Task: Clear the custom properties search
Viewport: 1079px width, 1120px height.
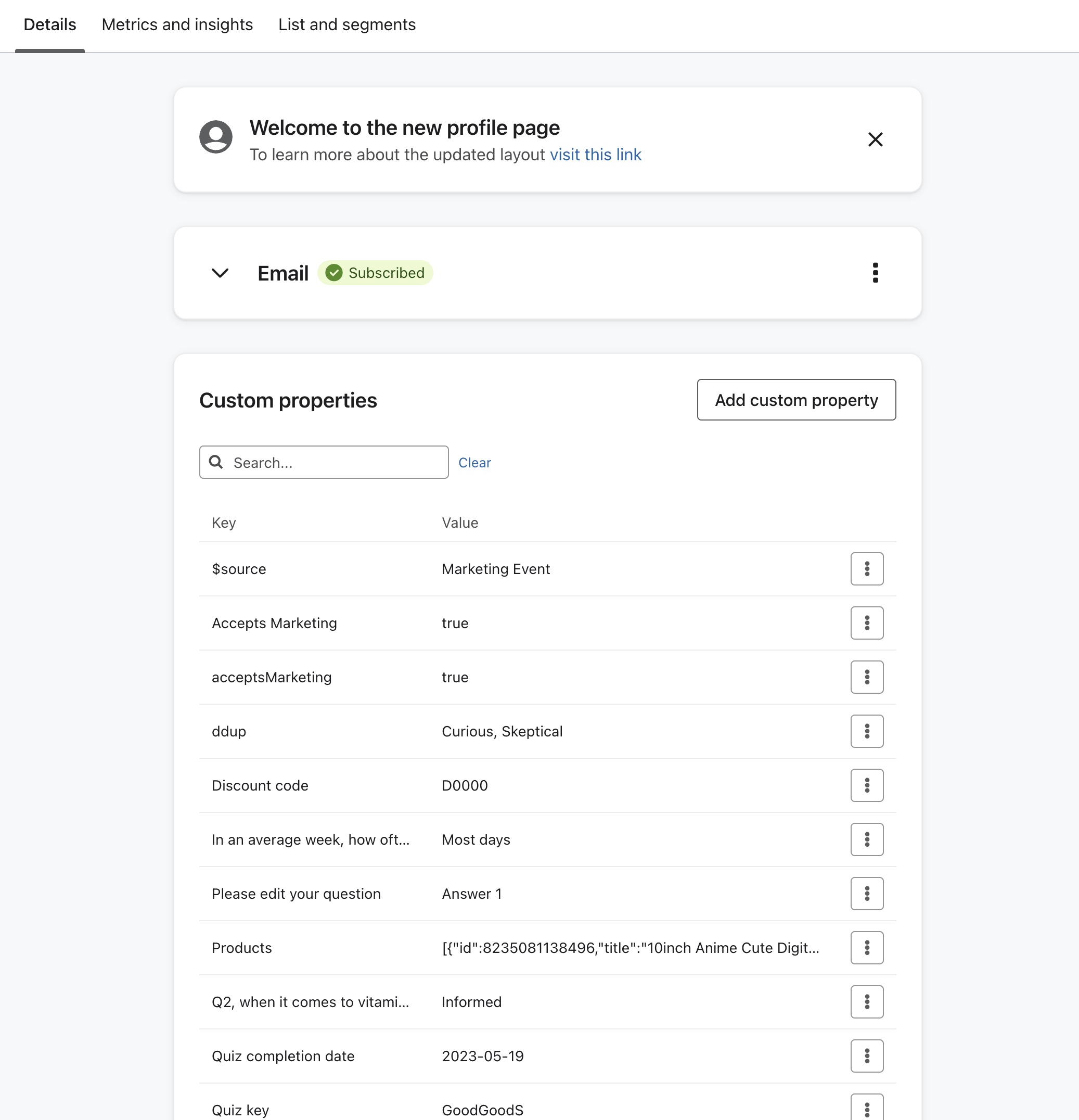Action: (x=474, y=462)
